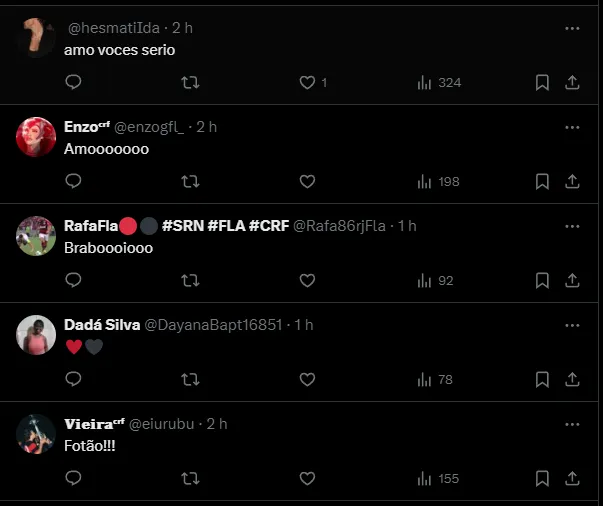Viewport: 603px width, 506px height.
Task: Like Dadá Silva's hearts tweet
Action: coord(307,379)
